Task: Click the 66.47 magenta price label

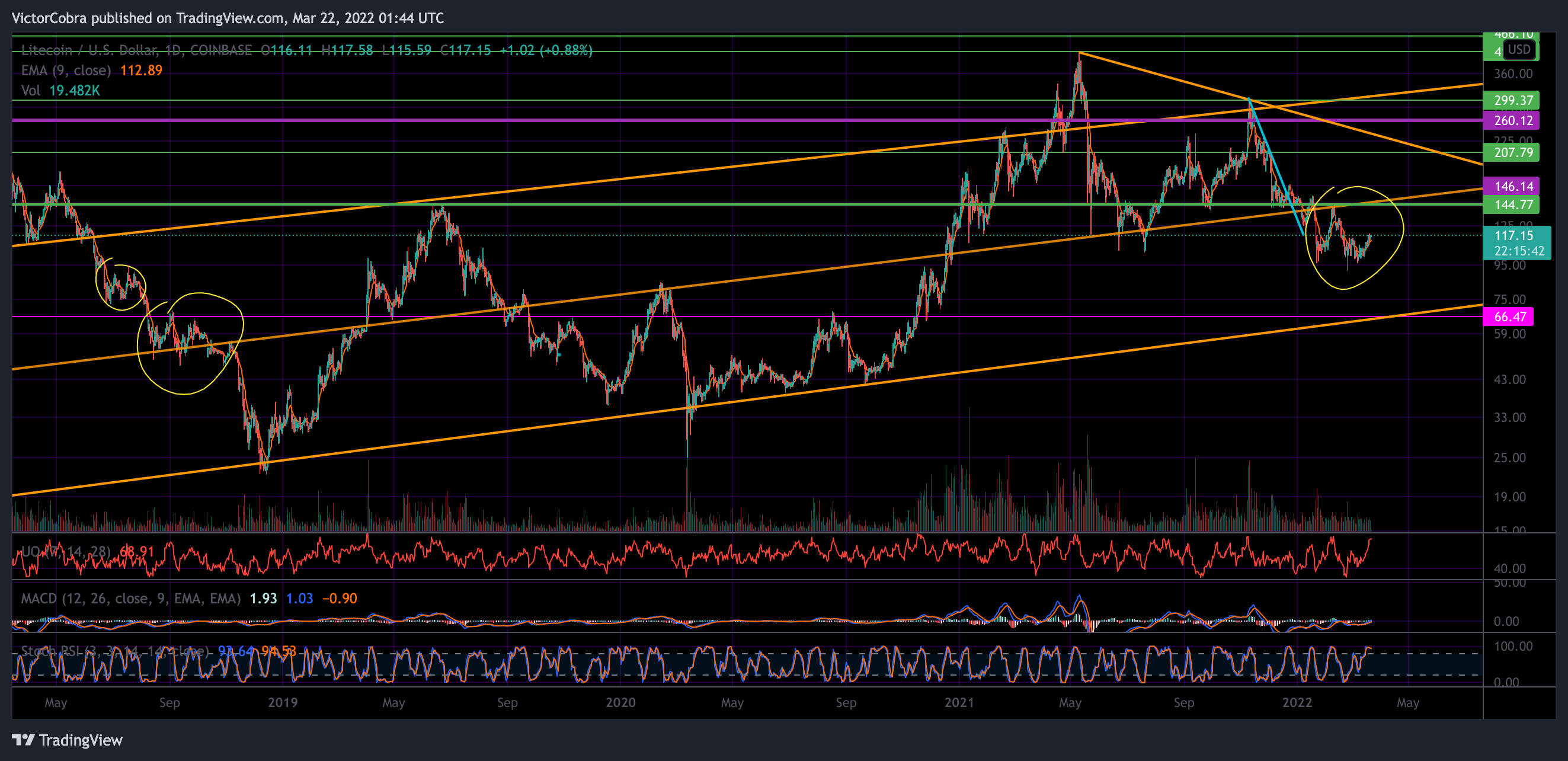Action: (x=1508, y=316)
